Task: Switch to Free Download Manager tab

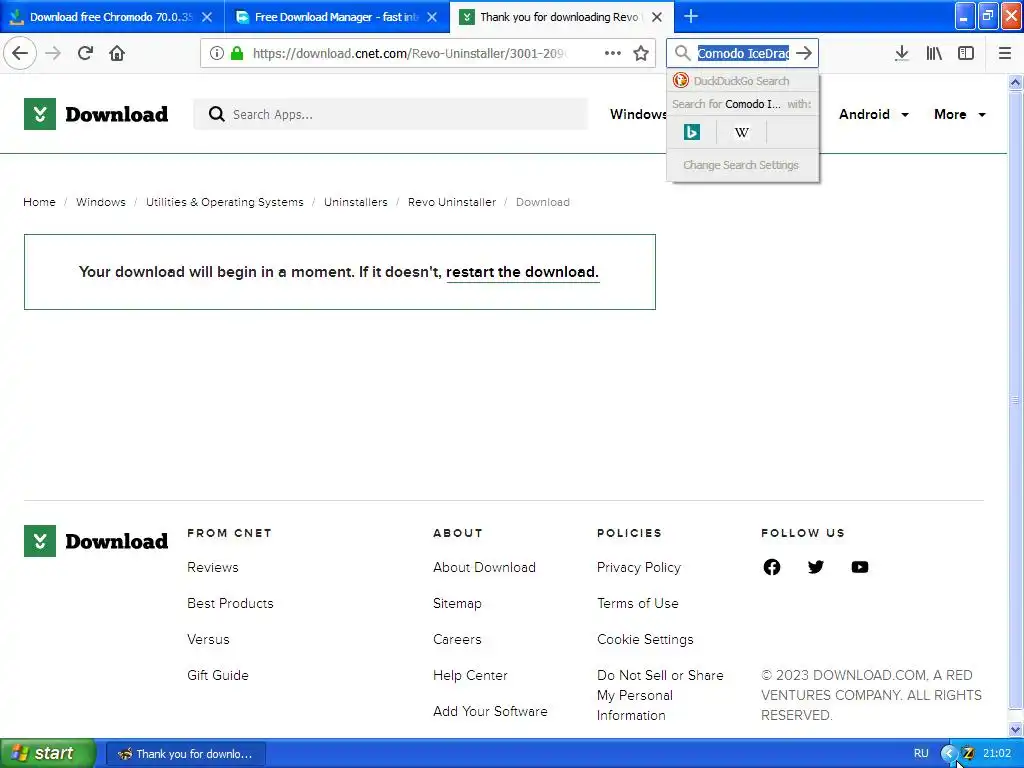Action: 336,17
